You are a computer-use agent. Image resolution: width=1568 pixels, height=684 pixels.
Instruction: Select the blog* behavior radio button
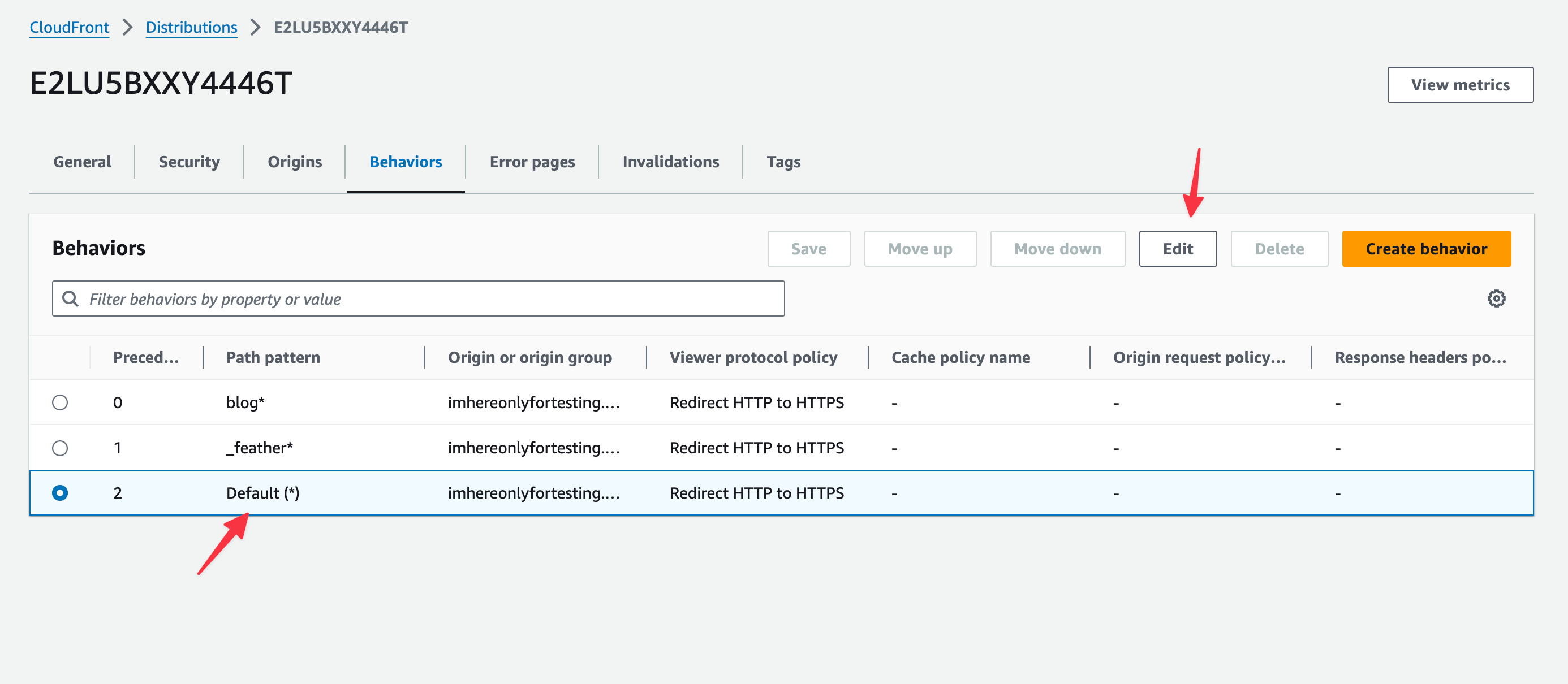tap(59, 402)
